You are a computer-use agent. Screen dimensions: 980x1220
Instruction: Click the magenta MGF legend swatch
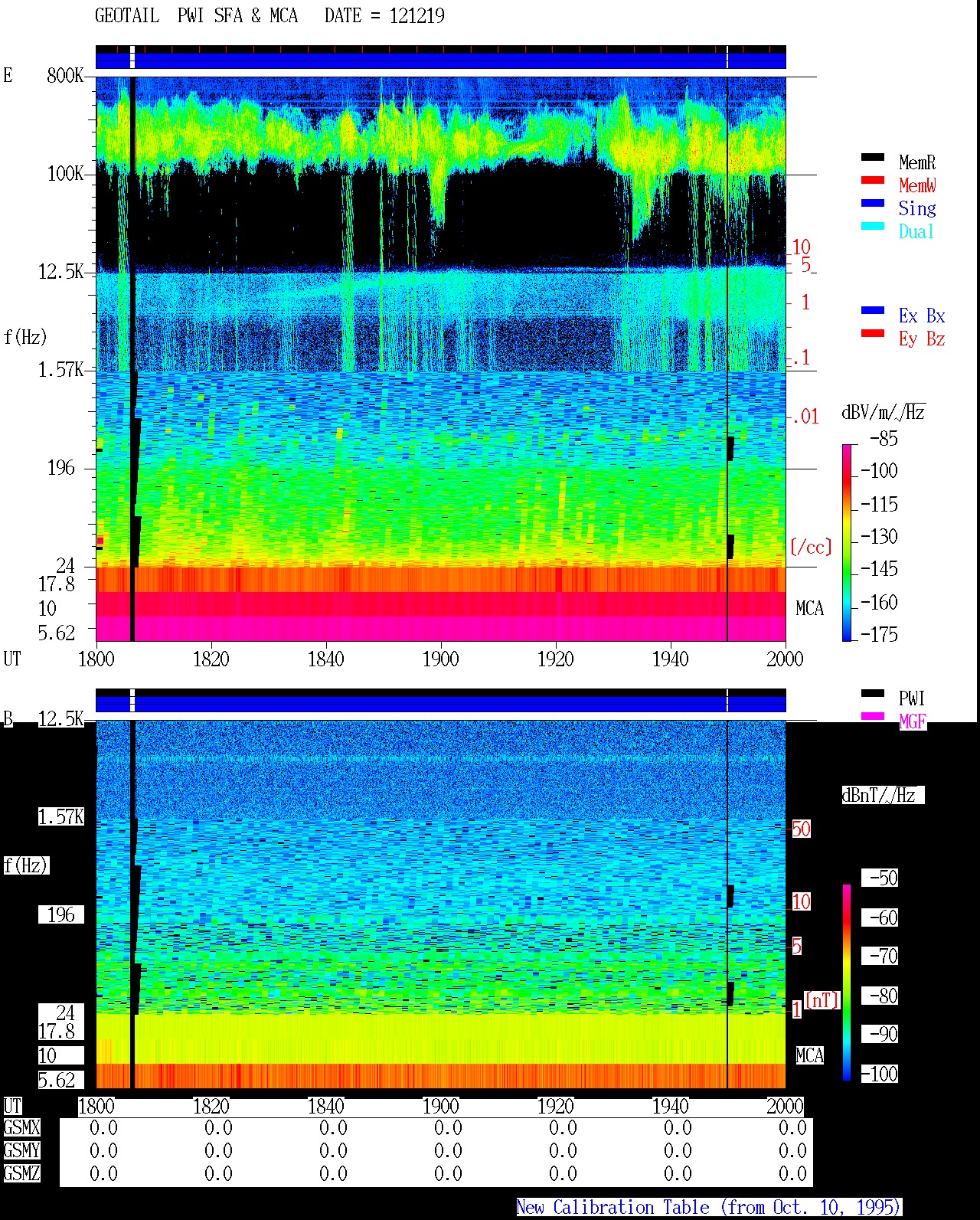pos(872,716)
